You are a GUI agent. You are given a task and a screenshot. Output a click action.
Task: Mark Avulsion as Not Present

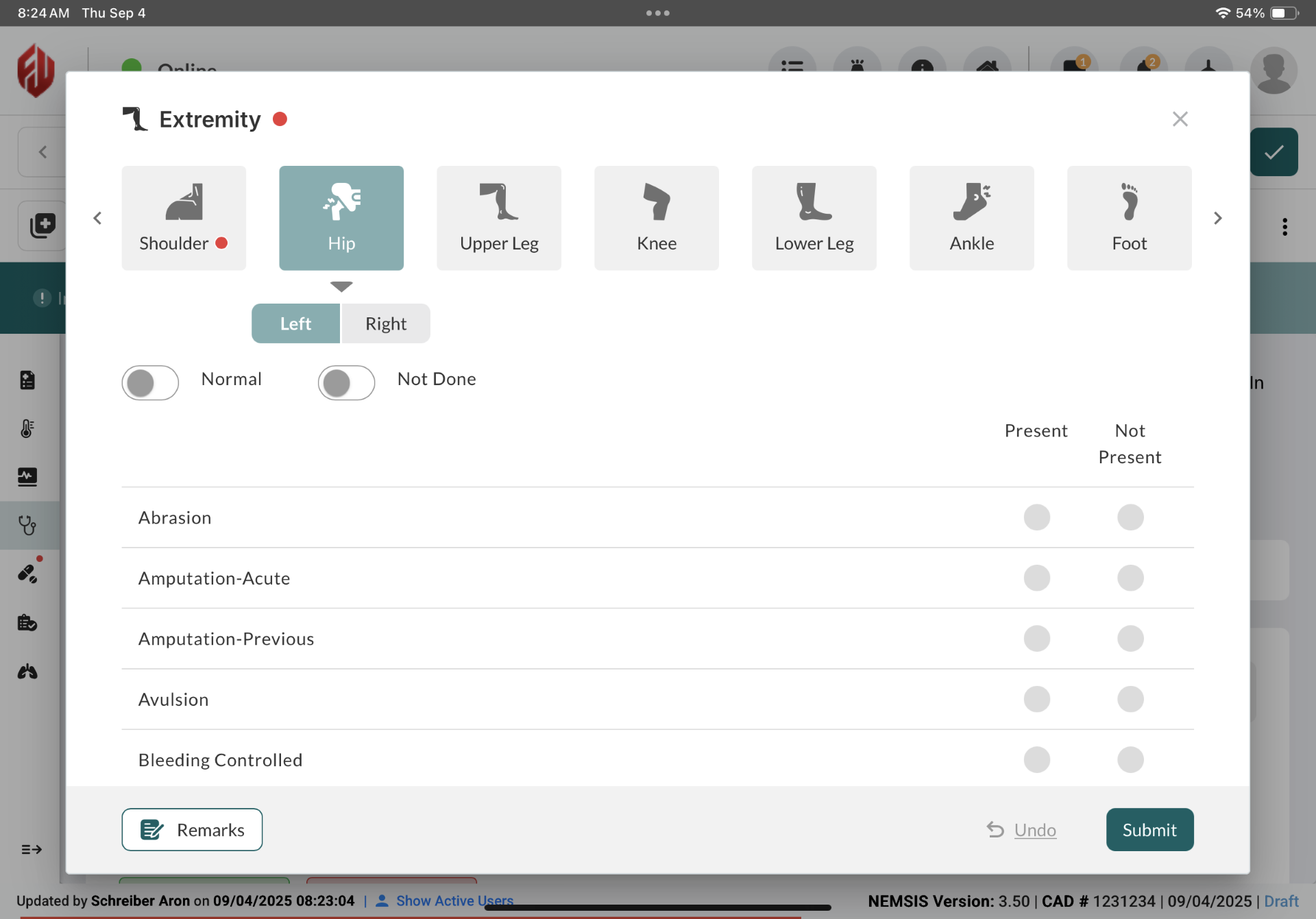tap(1130, 699)
